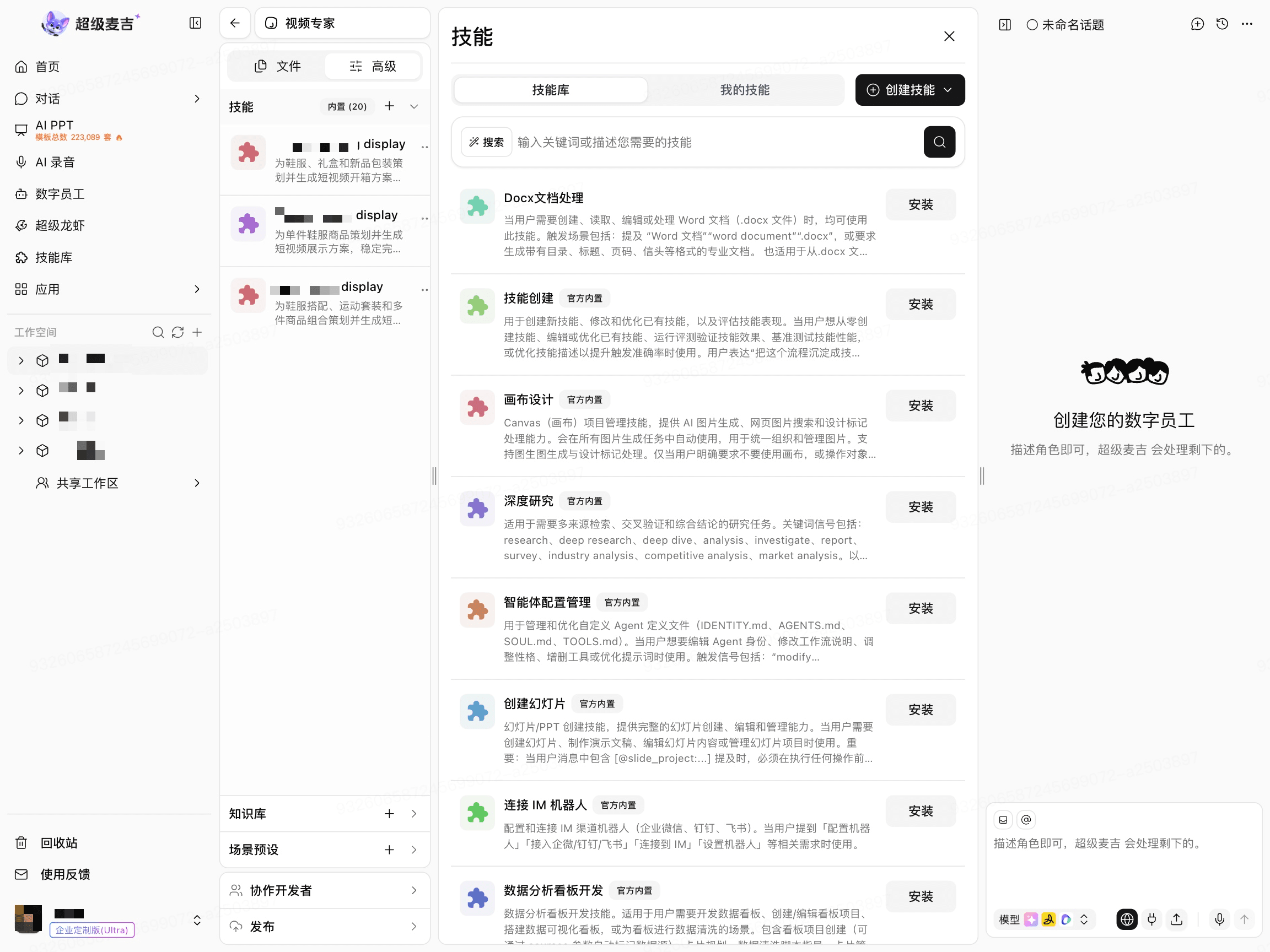The image size is (1270, 952).
Task: Close the 技能 dialog
Action: 949,36
